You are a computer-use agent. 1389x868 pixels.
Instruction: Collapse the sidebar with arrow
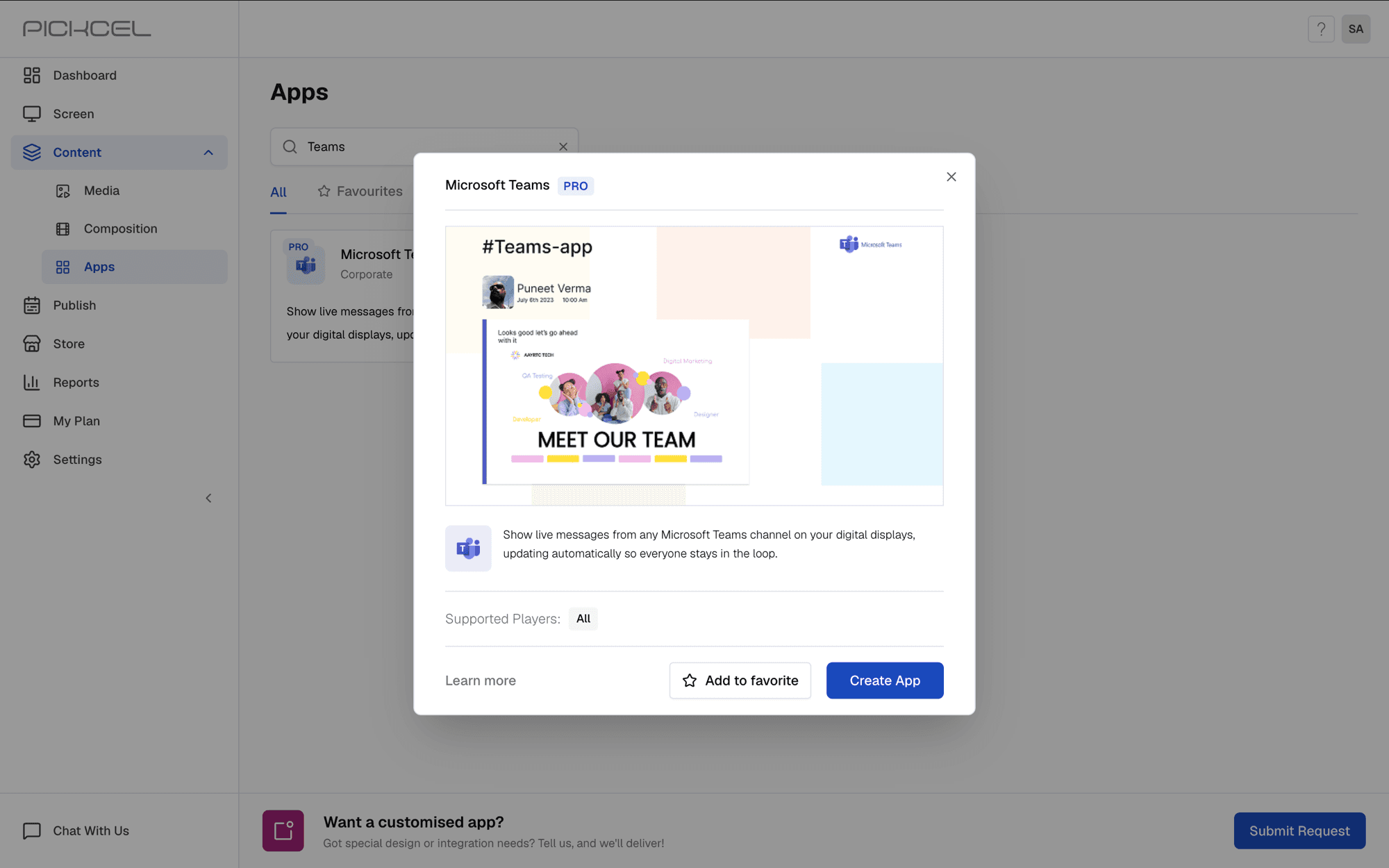[208, 498]
